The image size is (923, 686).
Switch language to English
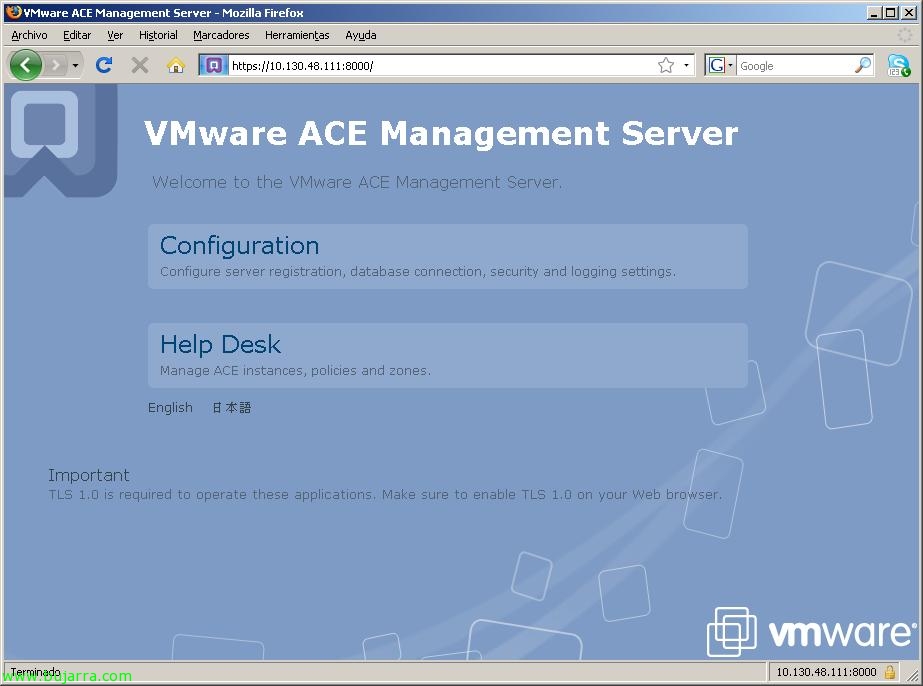click(170, 407)
